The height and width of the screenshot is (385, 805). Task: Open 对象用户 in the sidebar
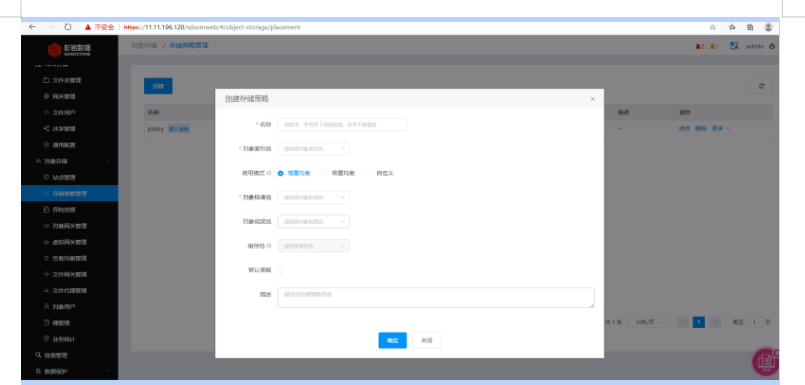60,306
